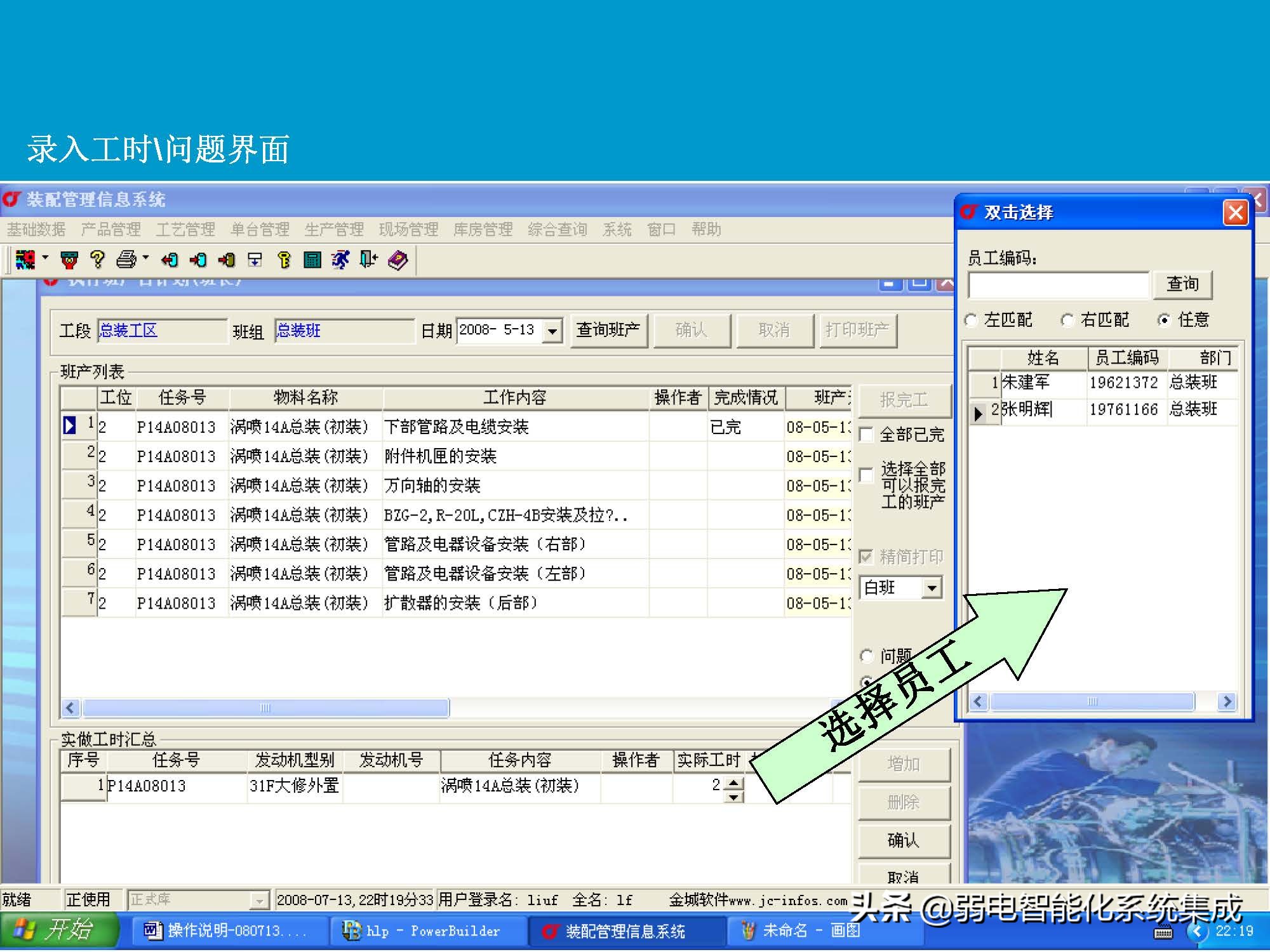Click cylinder icon with left-pointing red arrow
This screenshot has height=952, width=1270.
click(x=170, y=260)
